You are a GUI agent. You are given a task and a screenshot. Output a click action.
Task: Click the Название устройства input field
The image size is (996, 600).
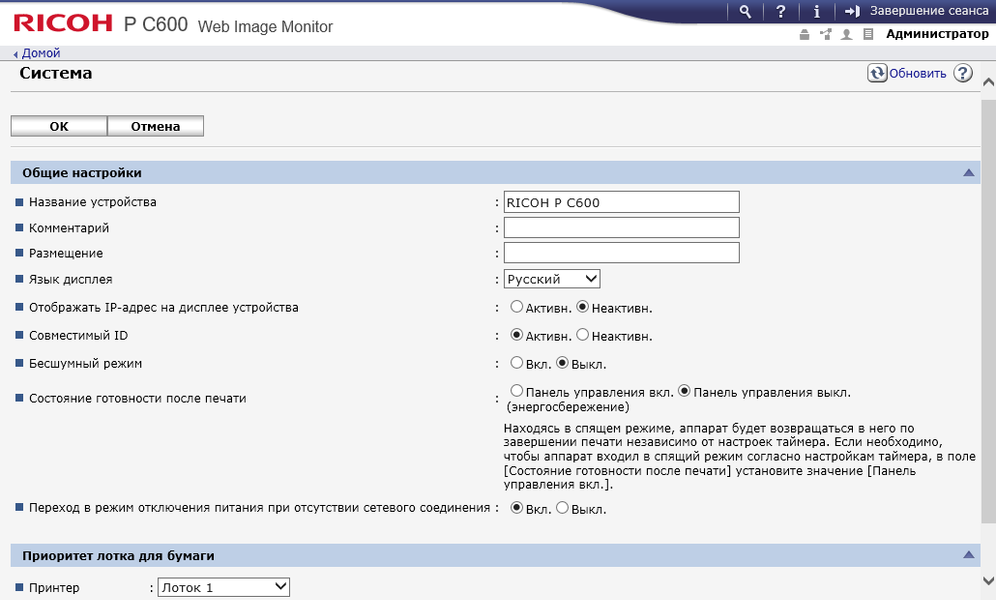pos(621,202)
